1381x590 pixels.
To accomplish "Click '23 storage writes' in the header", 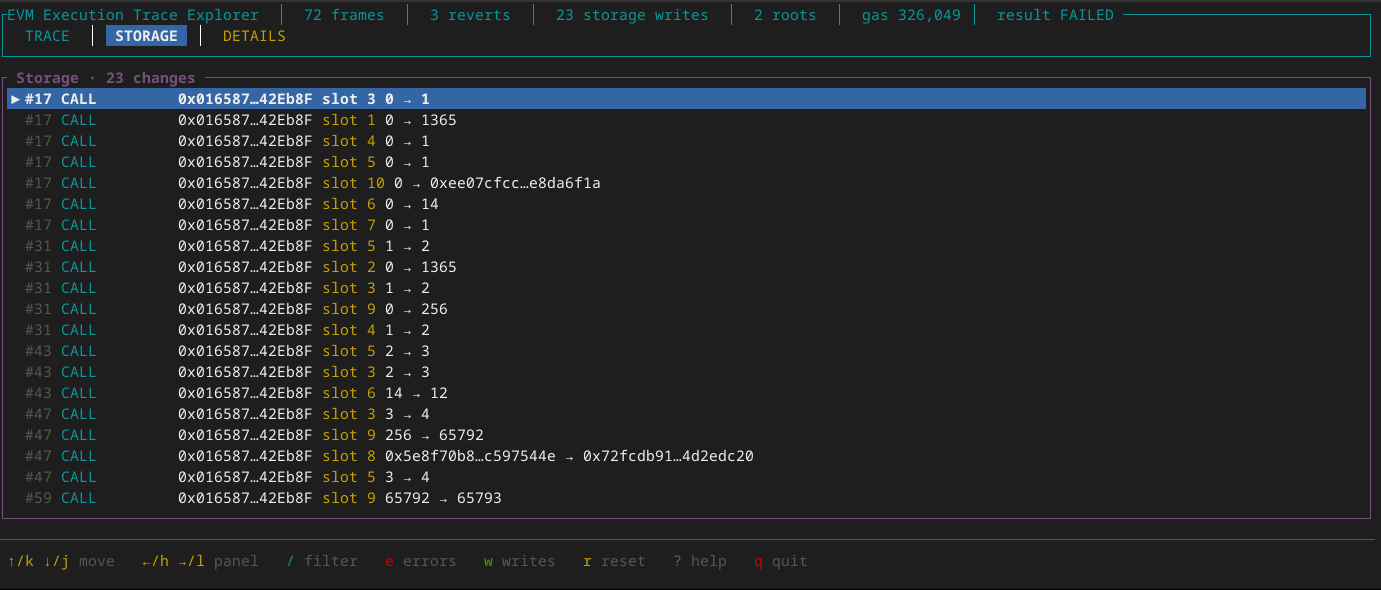I will coord(632,15).
